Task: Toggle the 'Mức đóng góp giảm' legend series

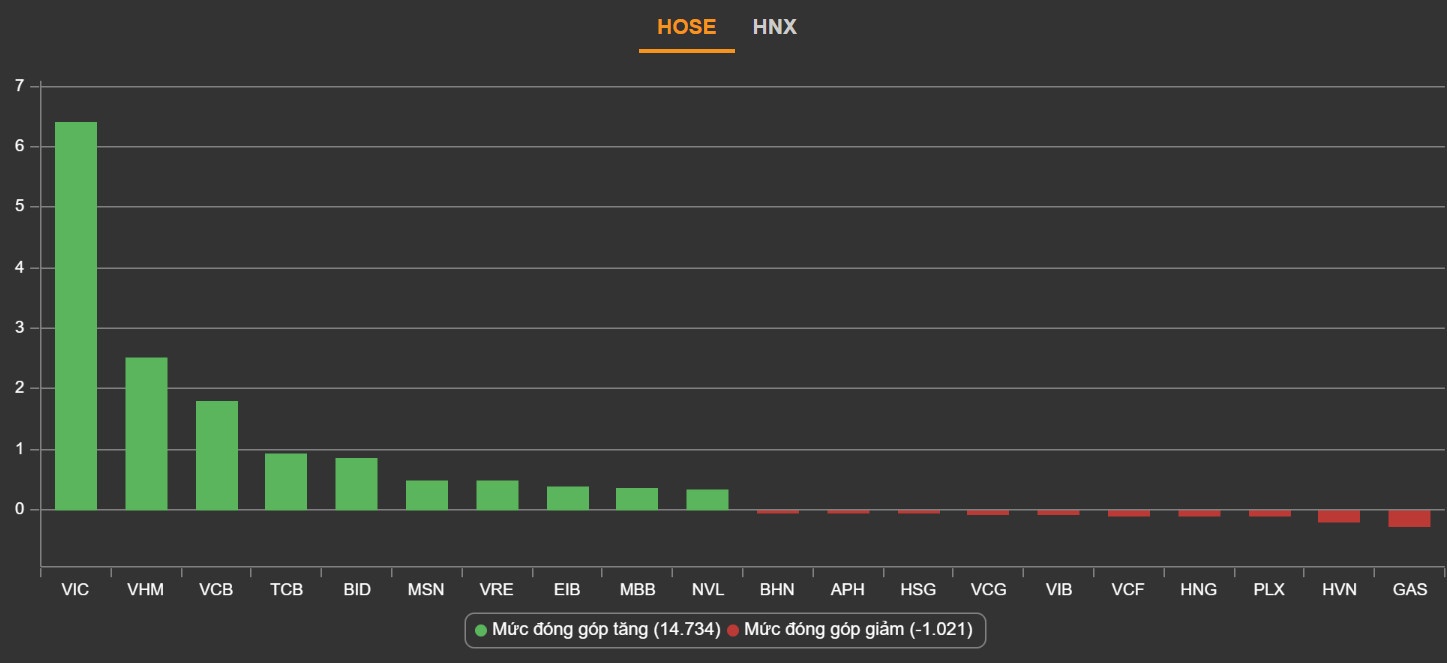Action: [857, 630]
